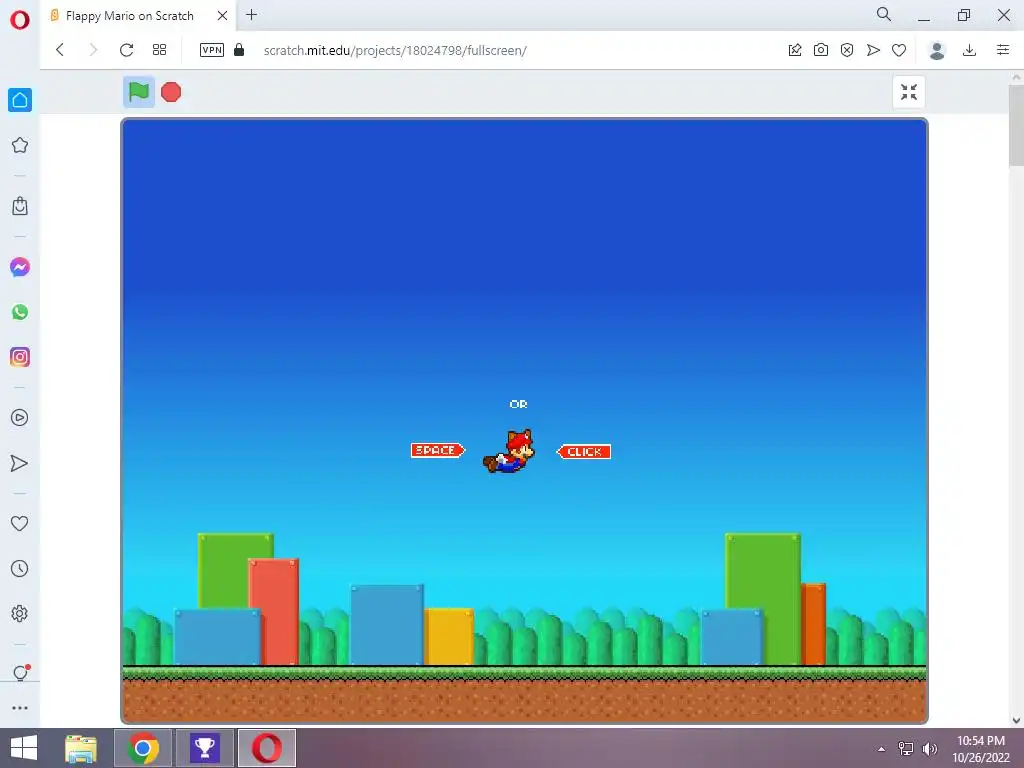This screenshot has height=768, width=1024.
Task: Open Bookmarks star in sidebar
Action: click(20, 145)
